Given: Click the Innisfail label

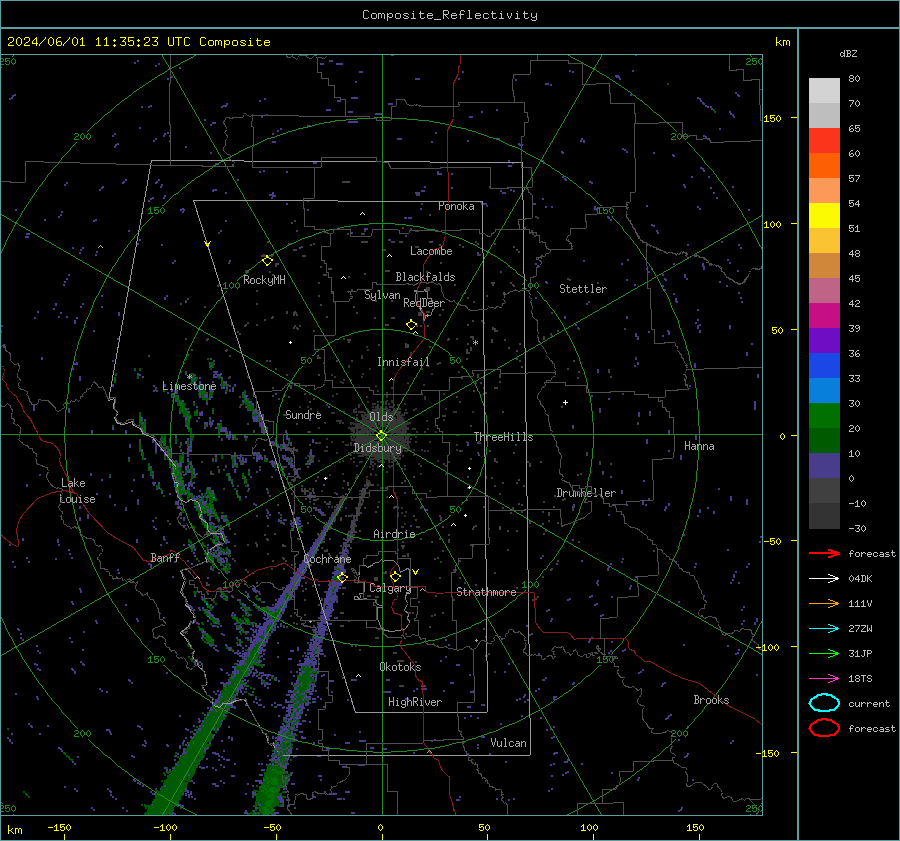Looking at the screenshot, I should point(403,362).
